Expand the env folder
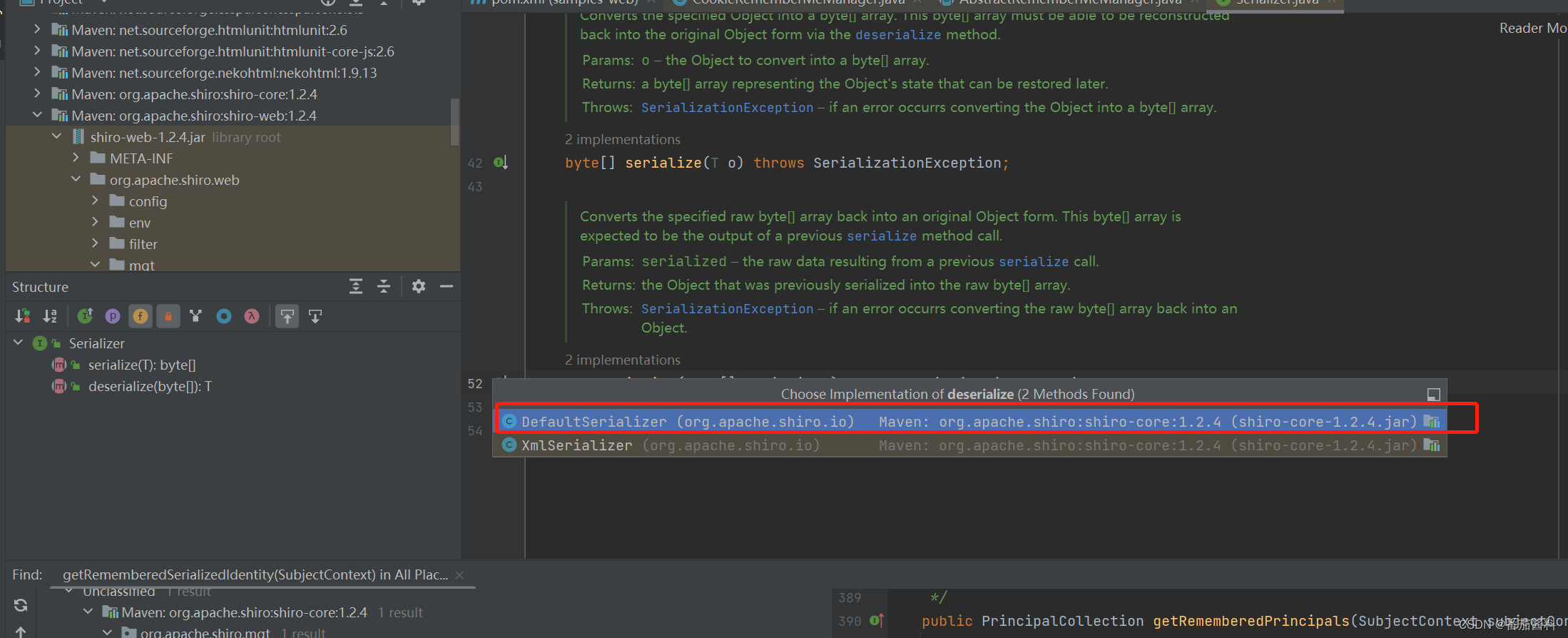The width and height of the screenshot is (1568, 638). (95, 222)
